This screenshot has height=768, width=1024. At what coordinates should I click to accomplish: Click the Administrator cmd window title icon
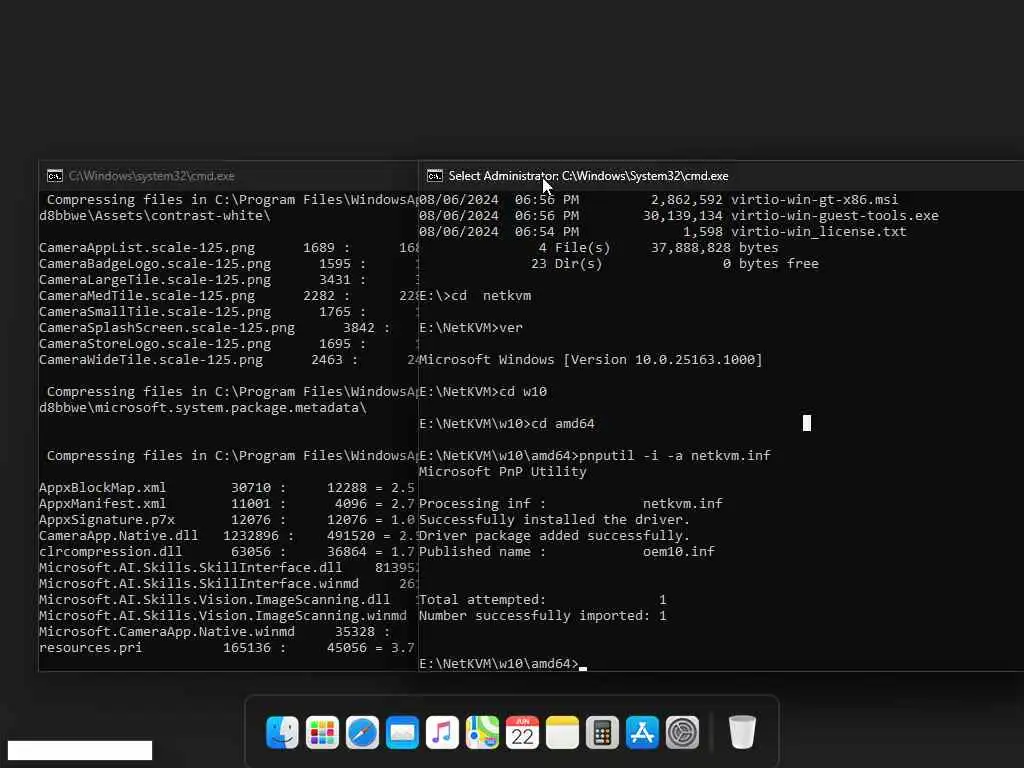(434, 176)
